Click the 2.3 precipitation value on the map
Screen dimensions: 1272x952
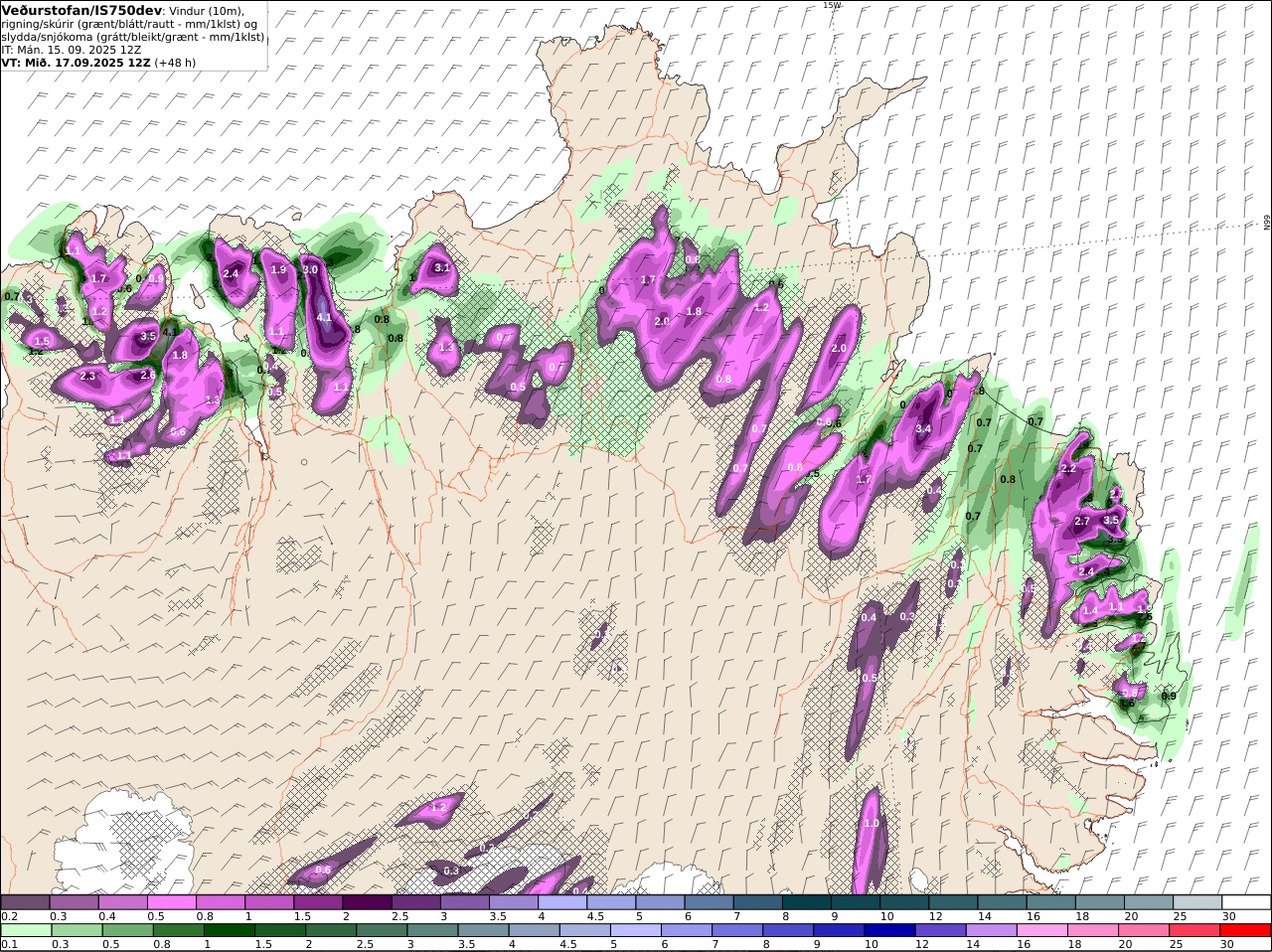click(x=87, y=376)
